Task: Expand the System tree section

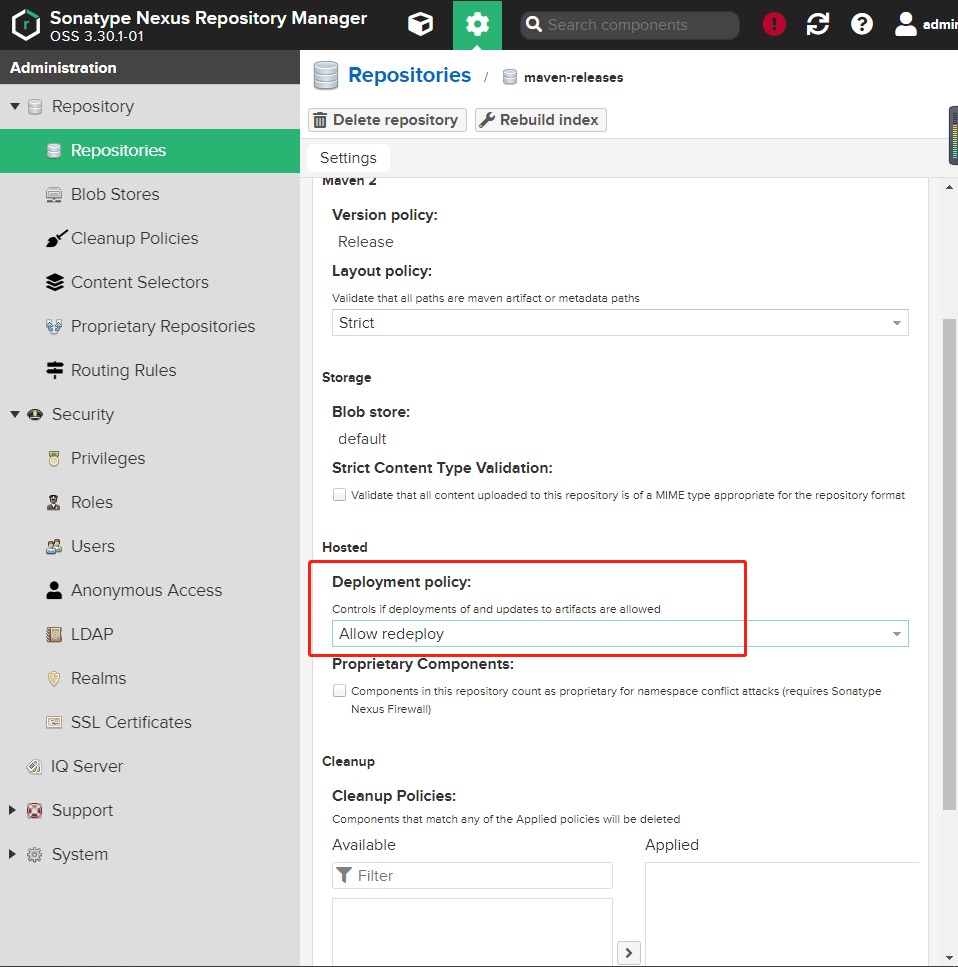Action: (12, 854)
